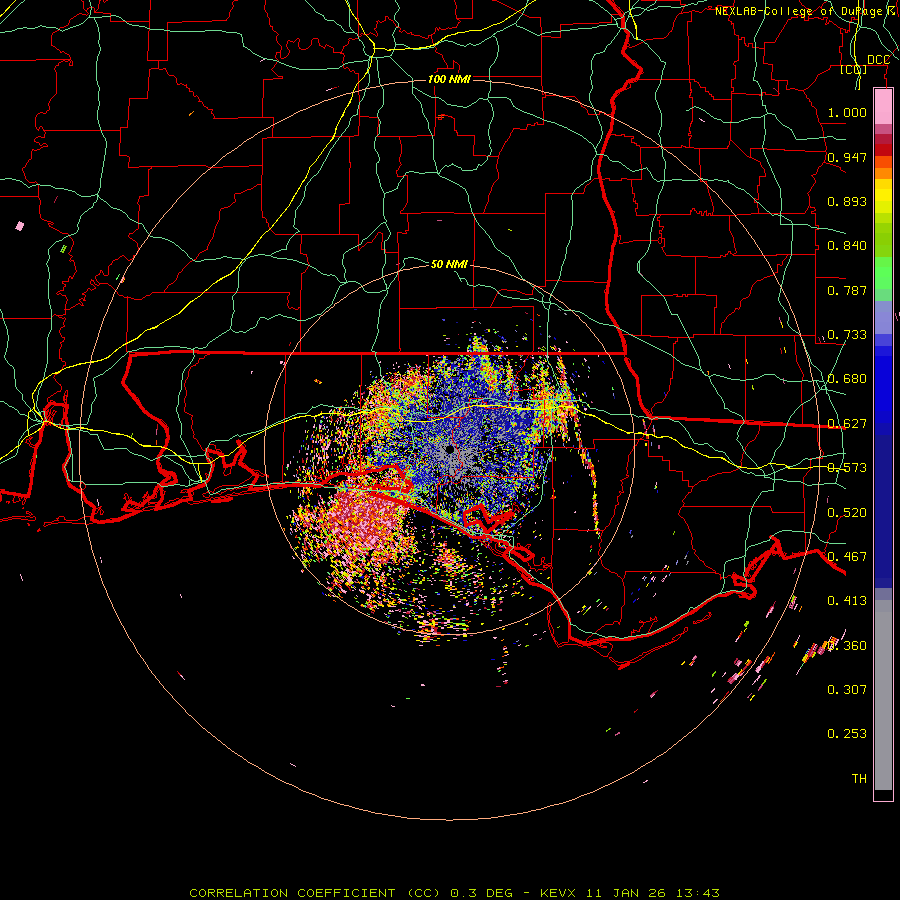Click the isolated pink echo square at far left
The image size is (900, 900).
pos(20,226)
